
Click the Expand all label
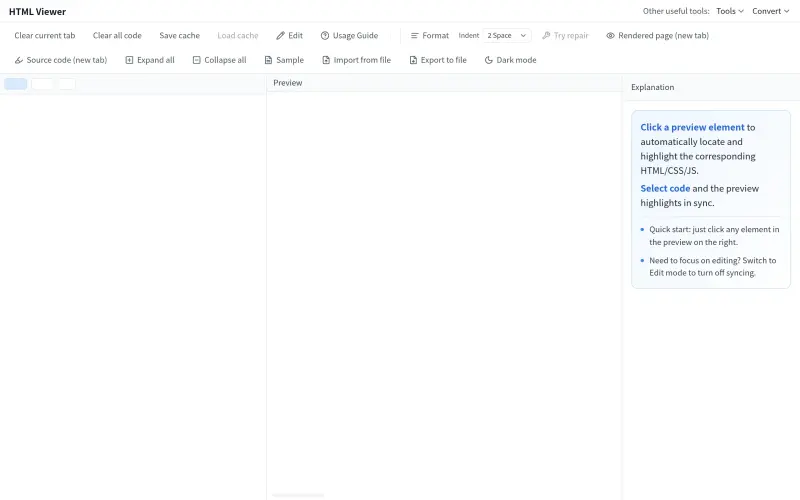click(156, 60)
